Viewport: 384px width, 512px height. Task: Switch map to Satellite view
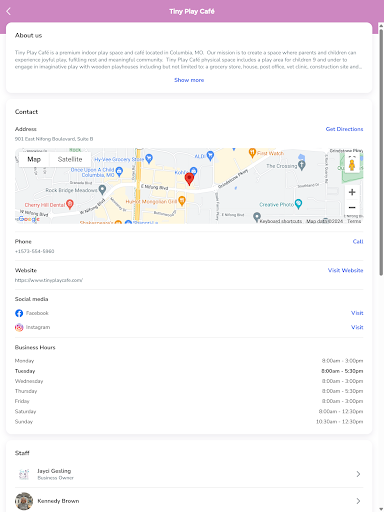[x=70, y=159]
